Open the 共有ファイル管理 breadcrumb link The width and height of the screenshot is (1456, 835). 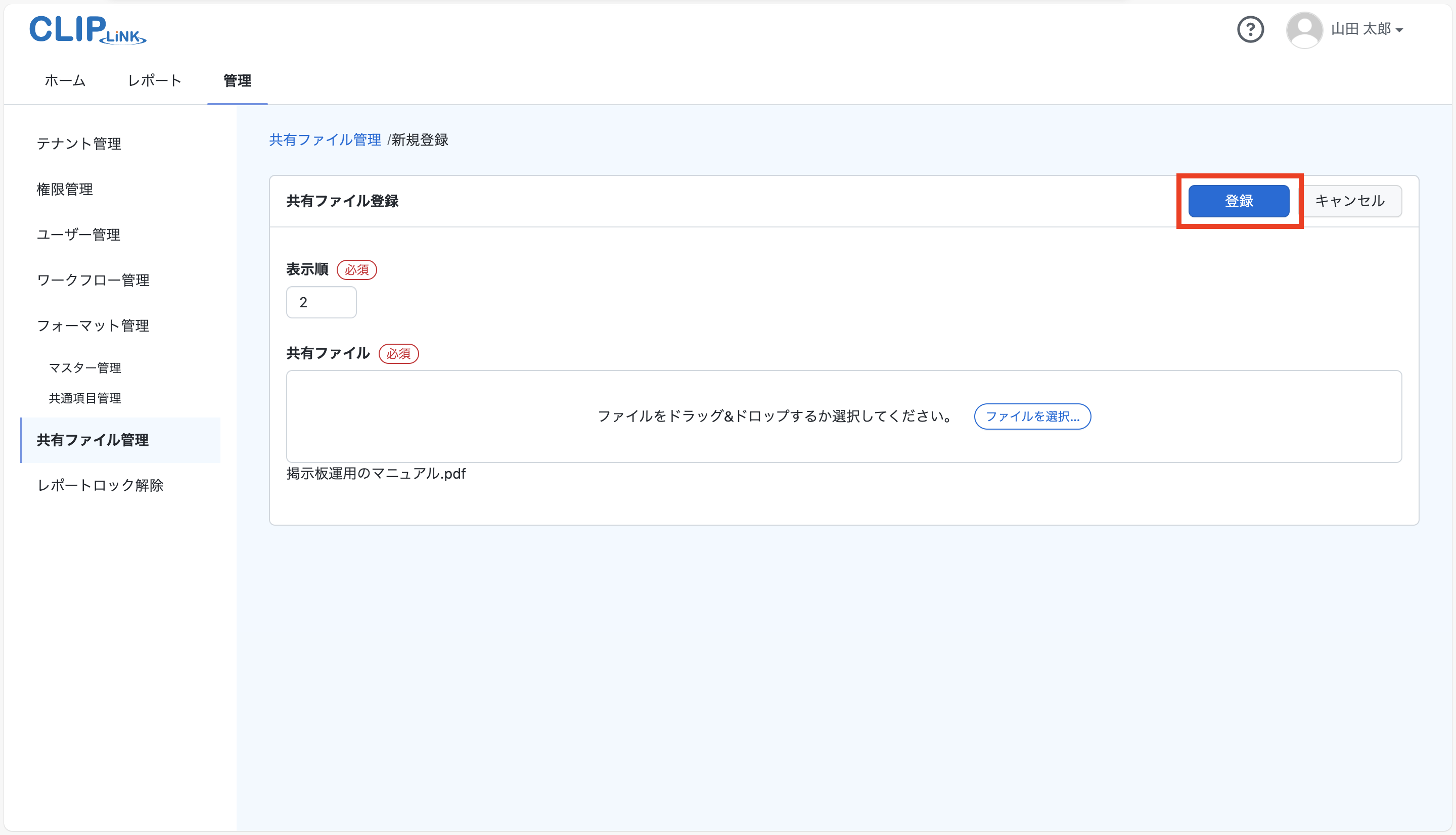325,140
